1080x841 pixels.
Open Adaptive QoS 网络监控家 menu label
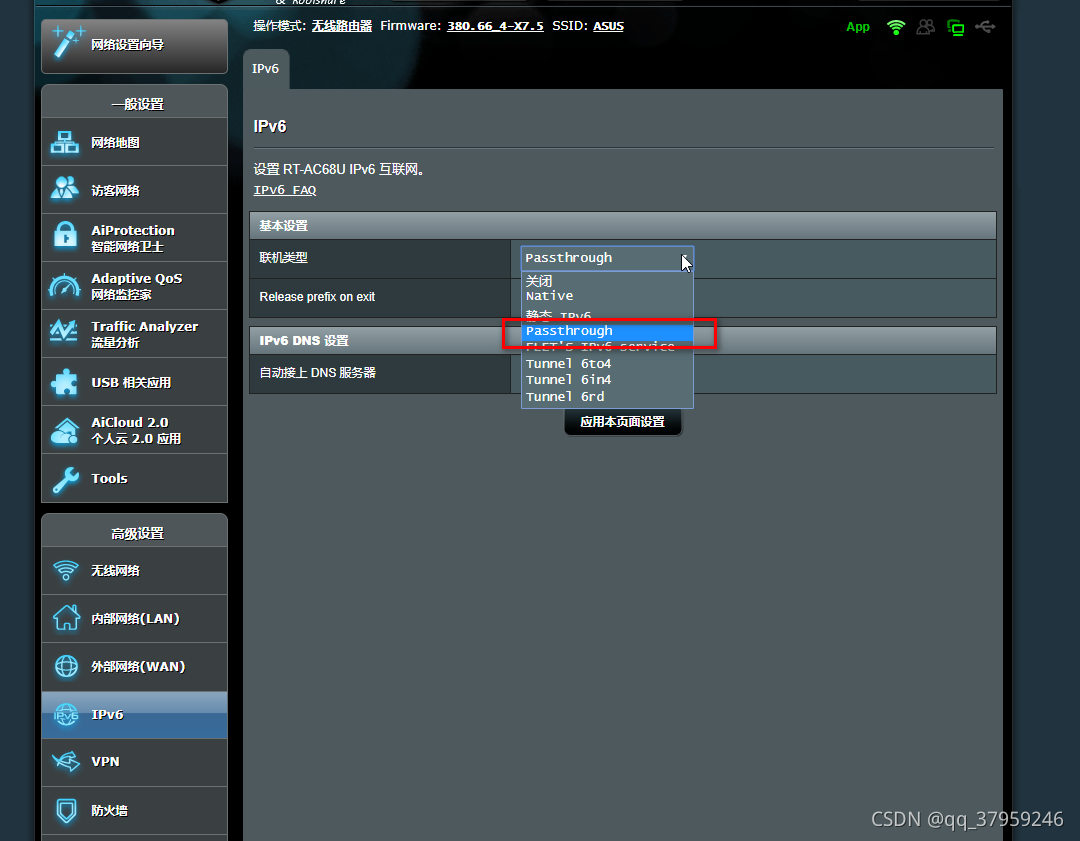pos(136,286)
